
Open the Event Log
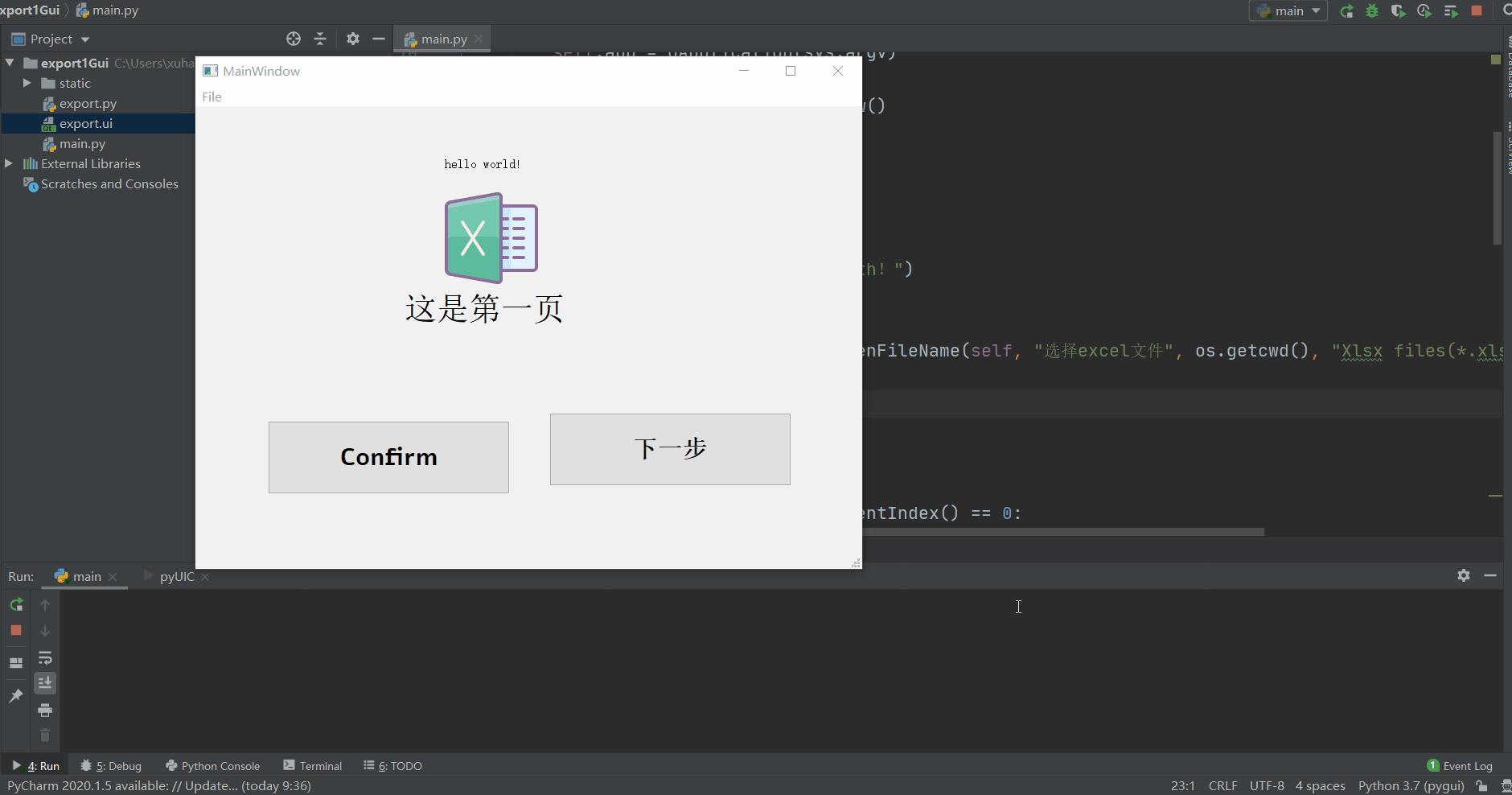(1460, 766)
